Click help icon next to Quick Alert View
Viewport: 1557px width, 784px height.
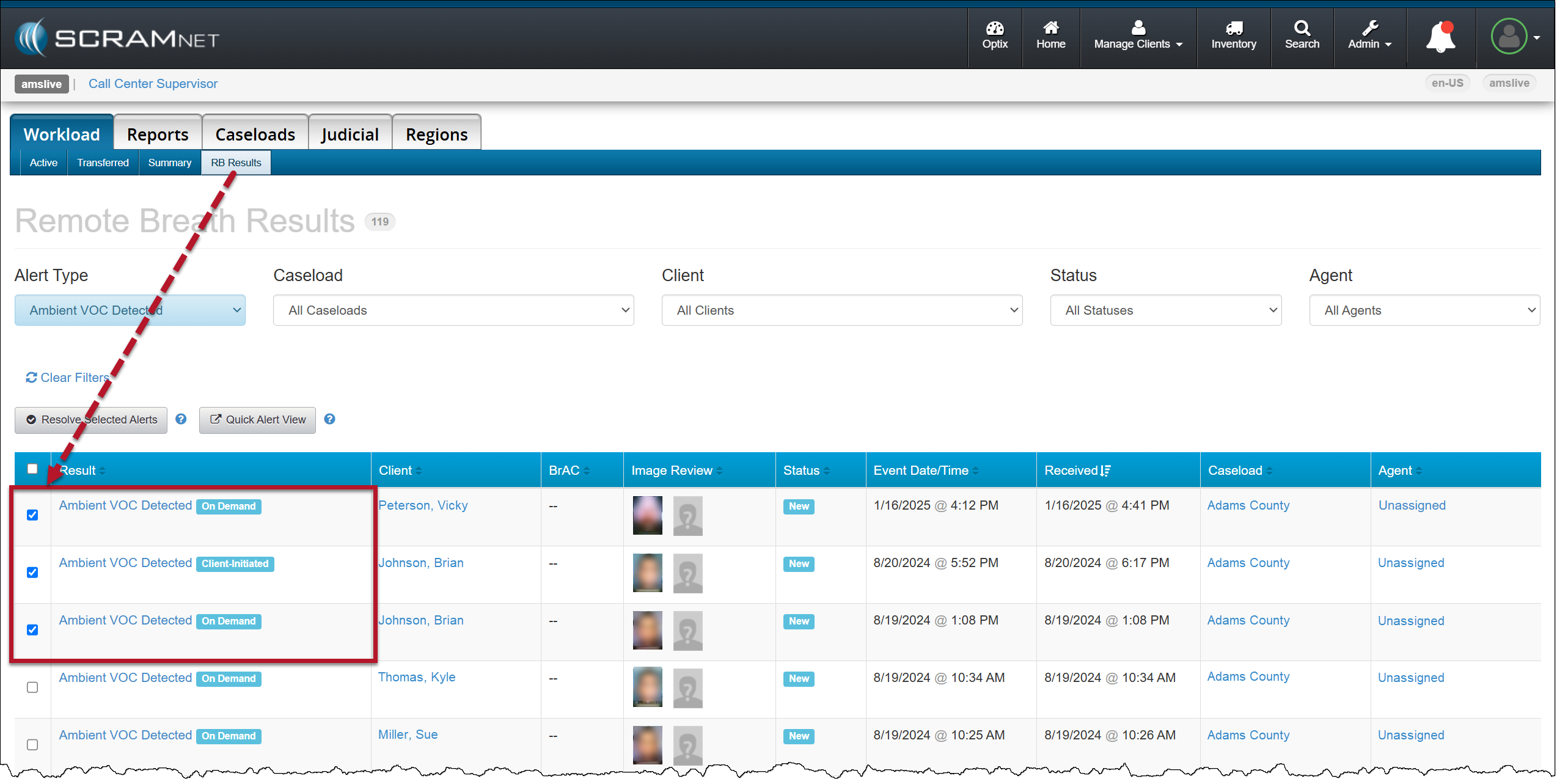click(329, 419)
